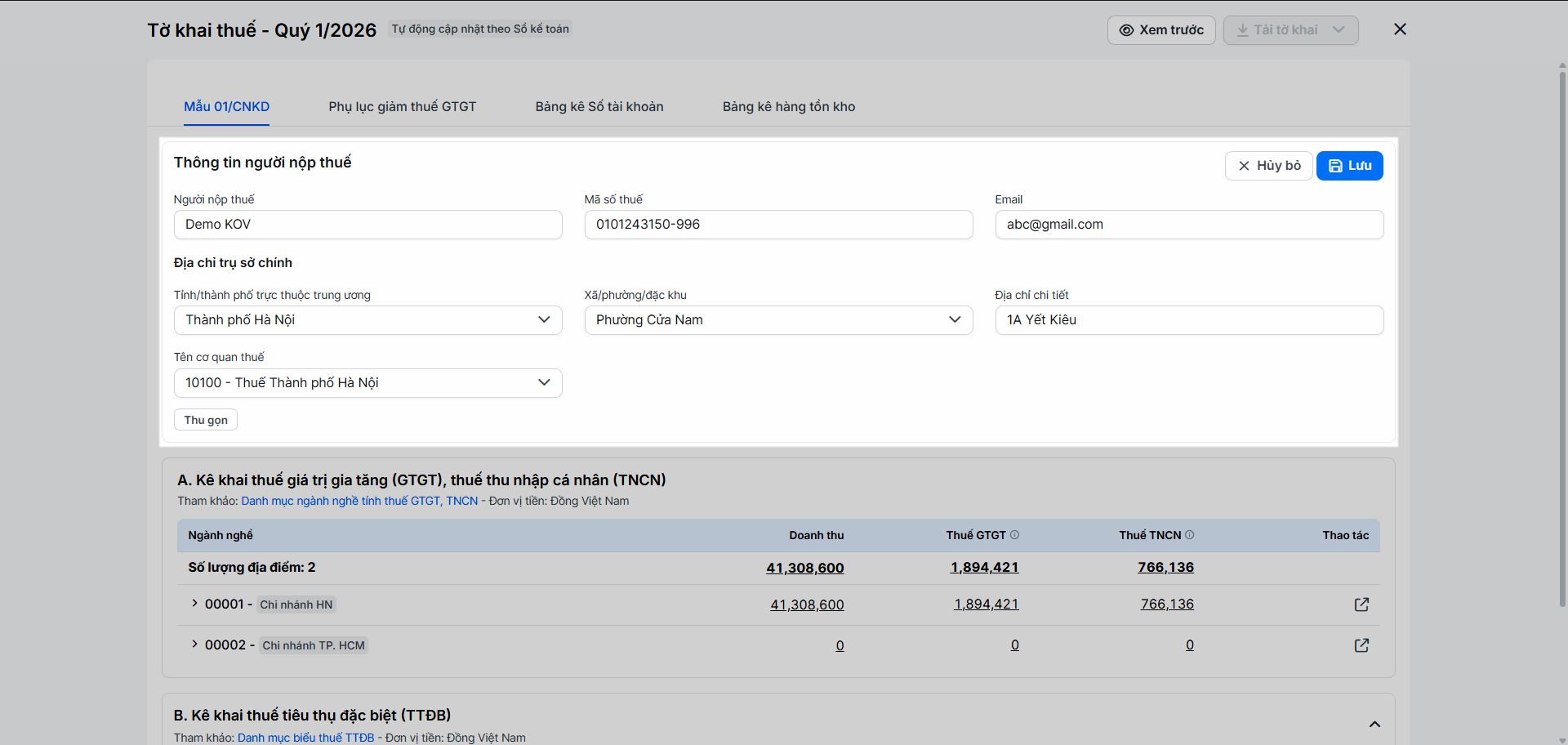Open Xã/phường/đặc khu dropdown

(778, 320)
